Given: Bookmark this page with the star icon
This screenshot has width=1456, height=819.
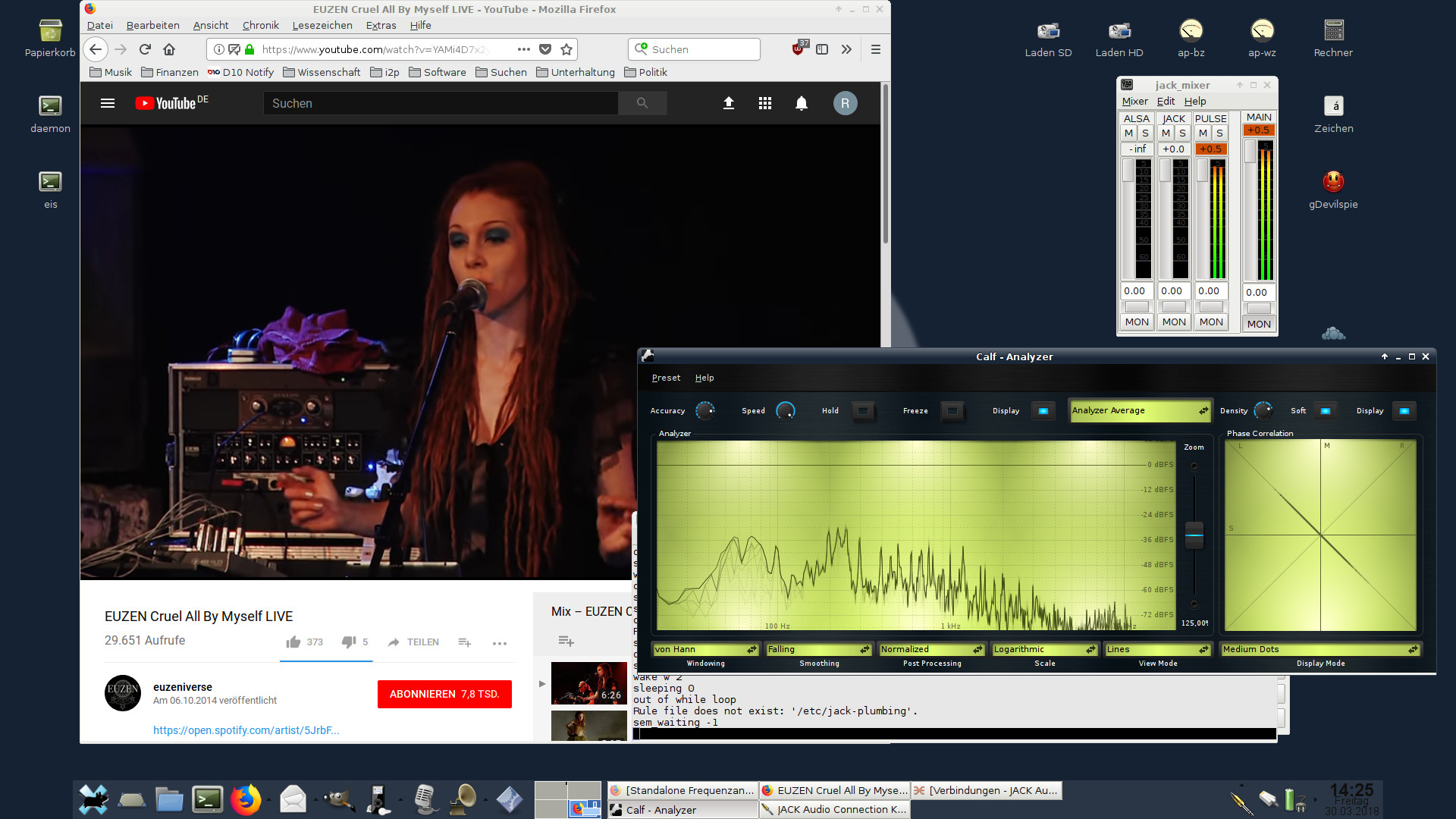Looking at the screenshot, I should tap(566, 49).
